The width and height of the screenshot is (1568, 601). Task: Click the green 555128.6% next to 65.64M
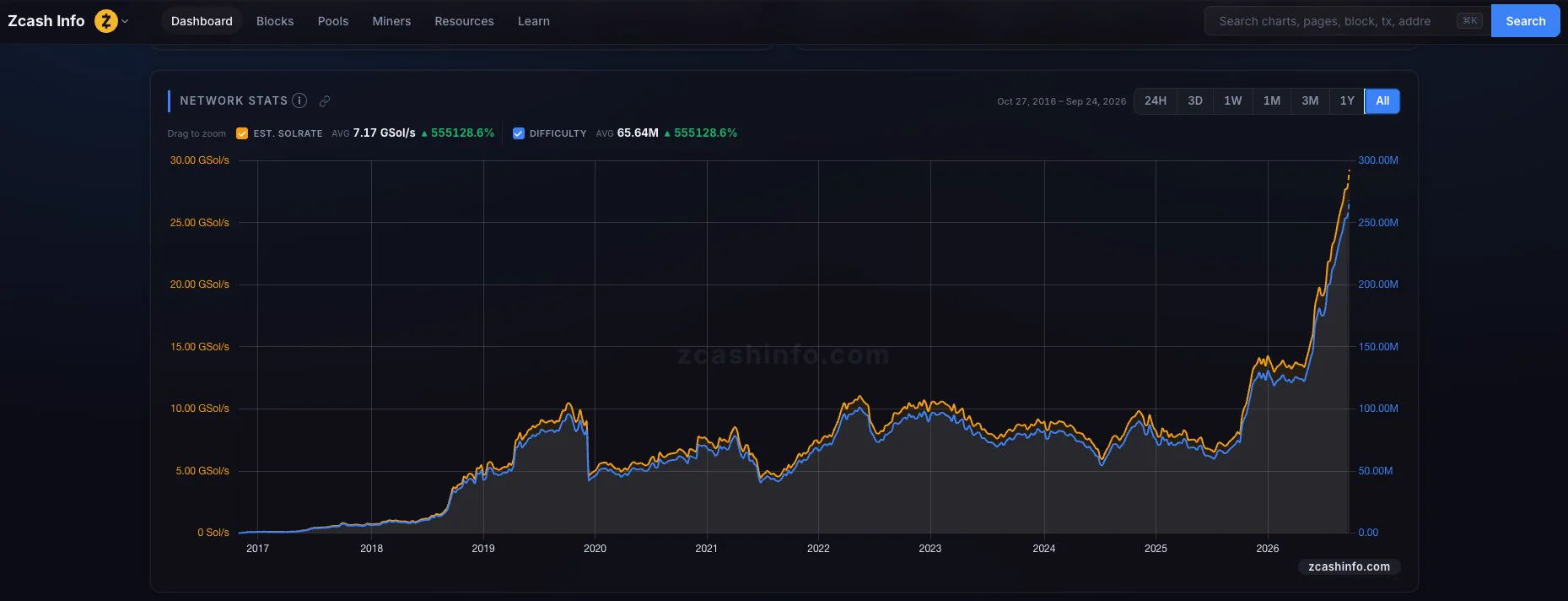(705, 133)
